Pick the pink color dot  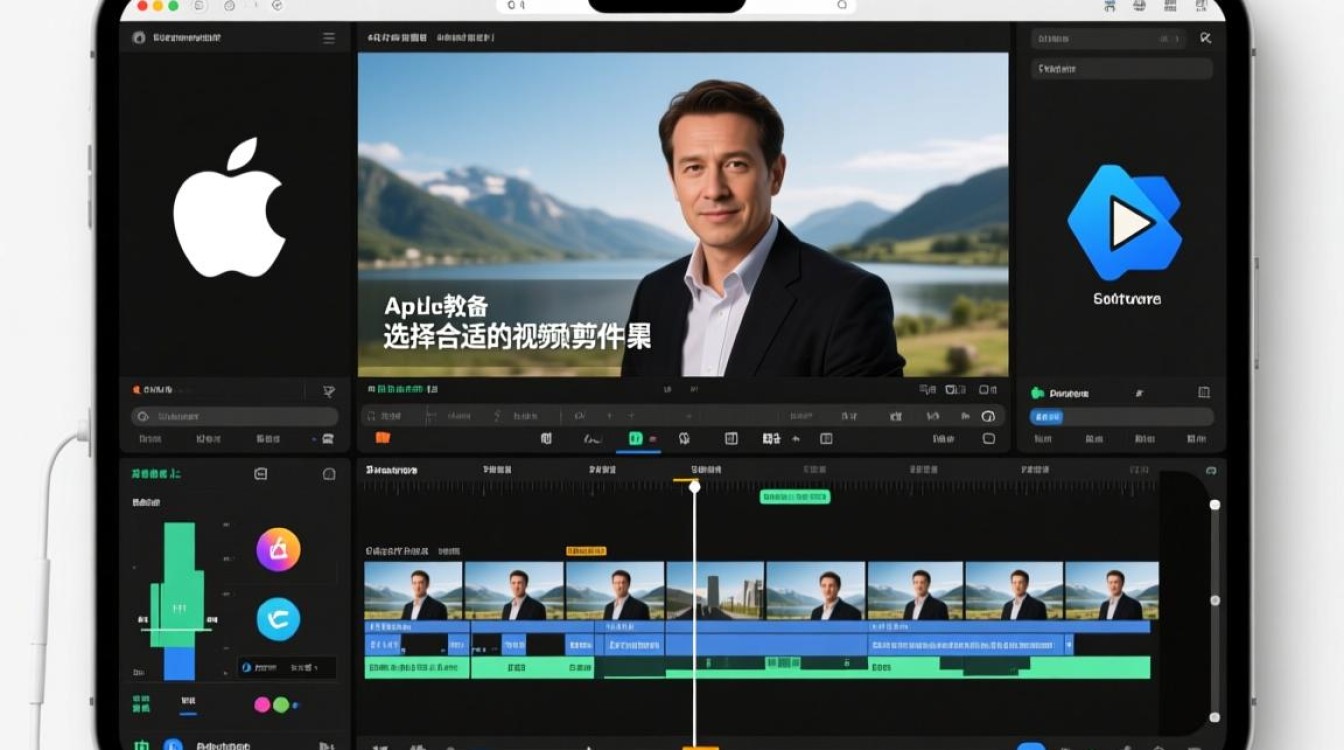[262, 705]
